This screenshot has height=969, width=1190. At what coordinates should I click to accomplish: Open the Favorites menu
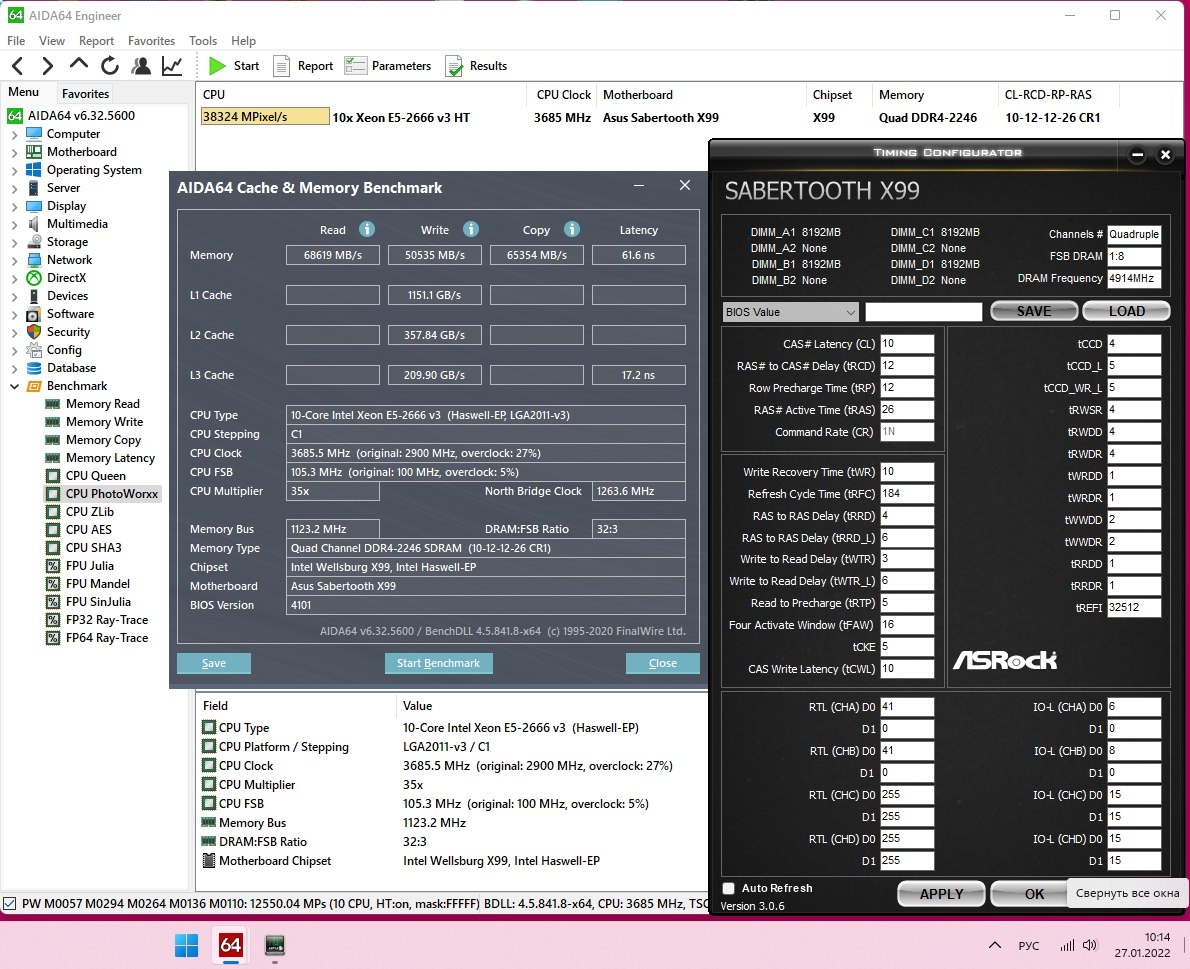(151, 41)
